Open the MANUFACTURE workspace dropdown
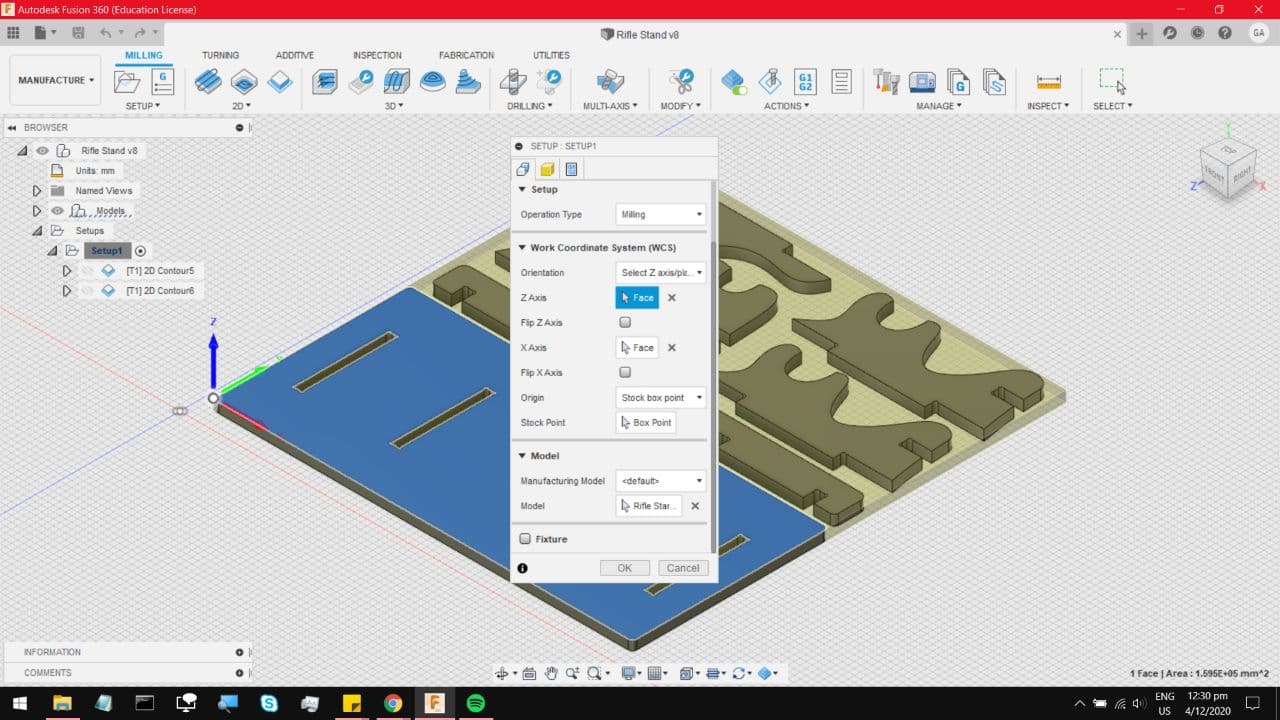 point(56,80)
